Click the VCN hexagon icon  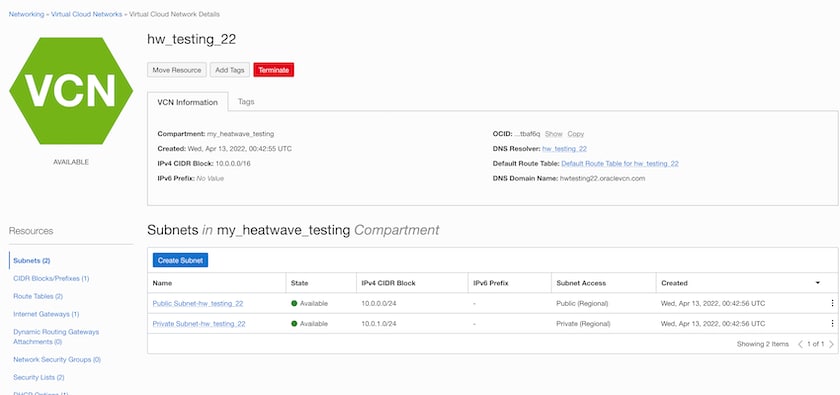pyautogui.click(x=71, y=91)
